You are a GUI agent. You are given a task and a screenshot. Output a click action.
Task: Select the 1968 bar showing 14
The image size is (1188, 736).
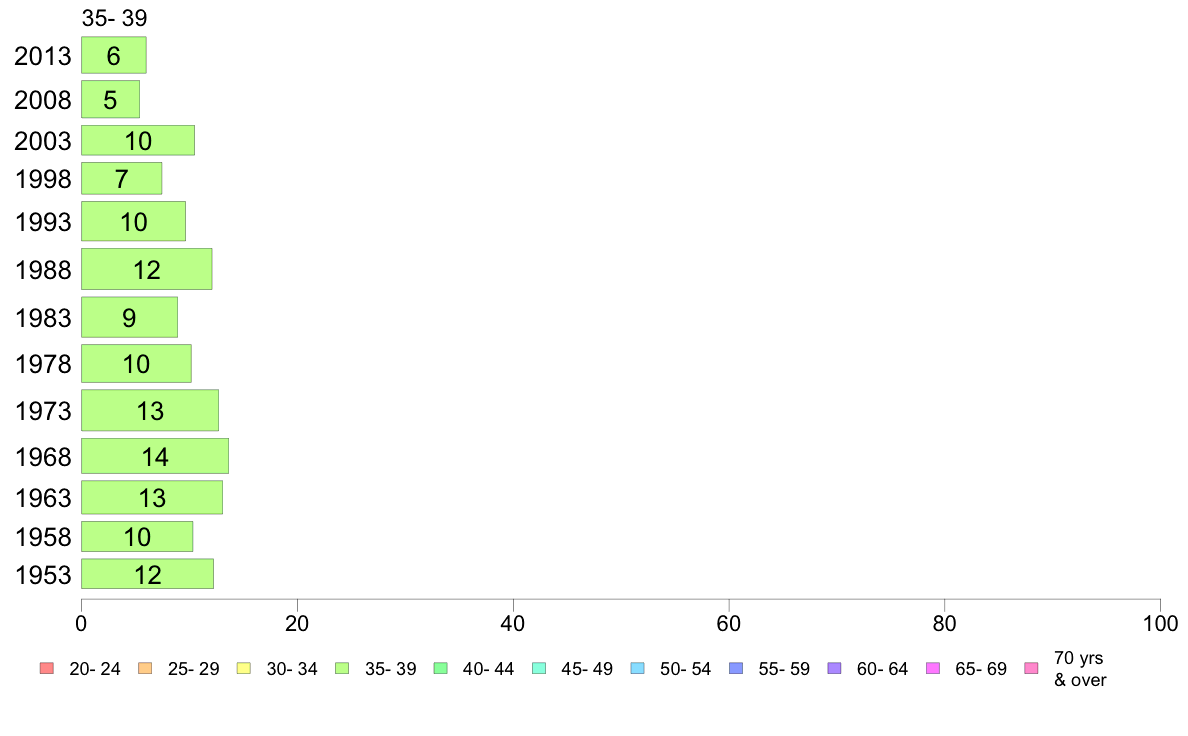[155, 456]
